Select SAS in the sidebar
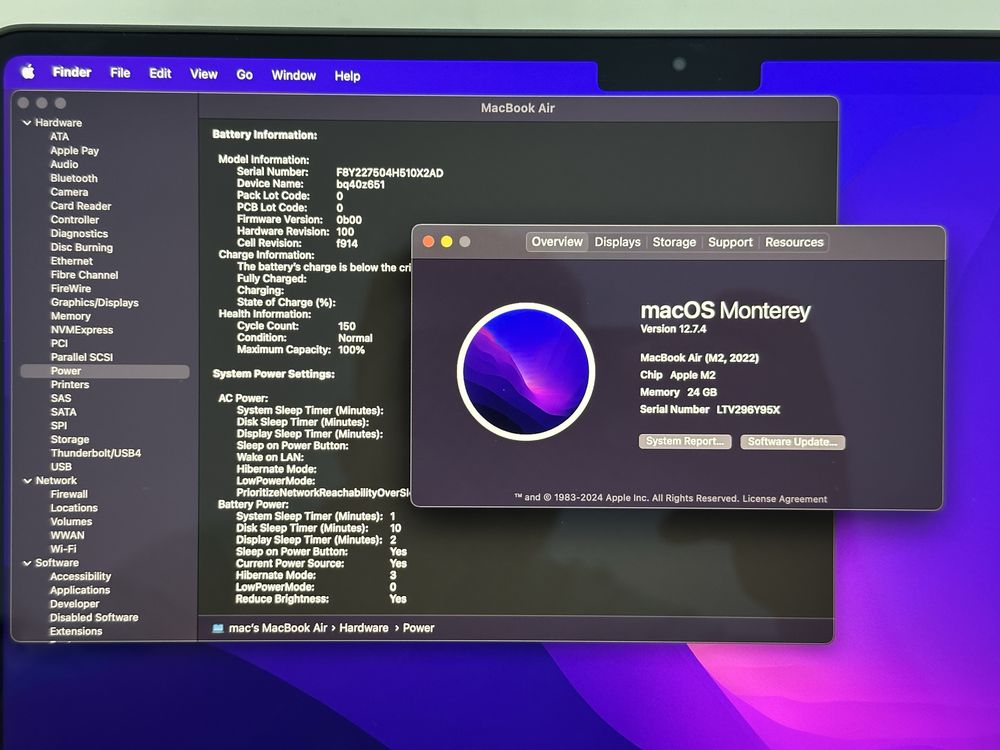Viewport: 1000px width, 750px height. pos(61,398)
